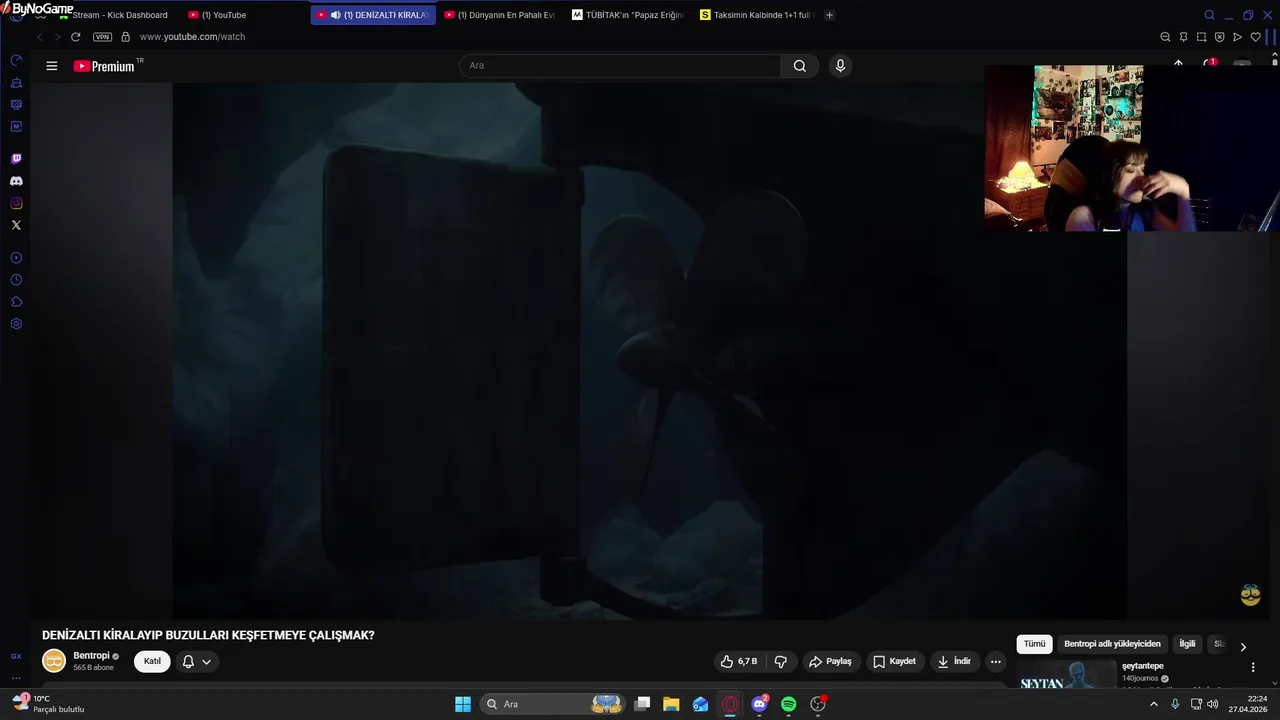Open sidebar settings gear icon
1280x720 pixels.
(16, 324)
